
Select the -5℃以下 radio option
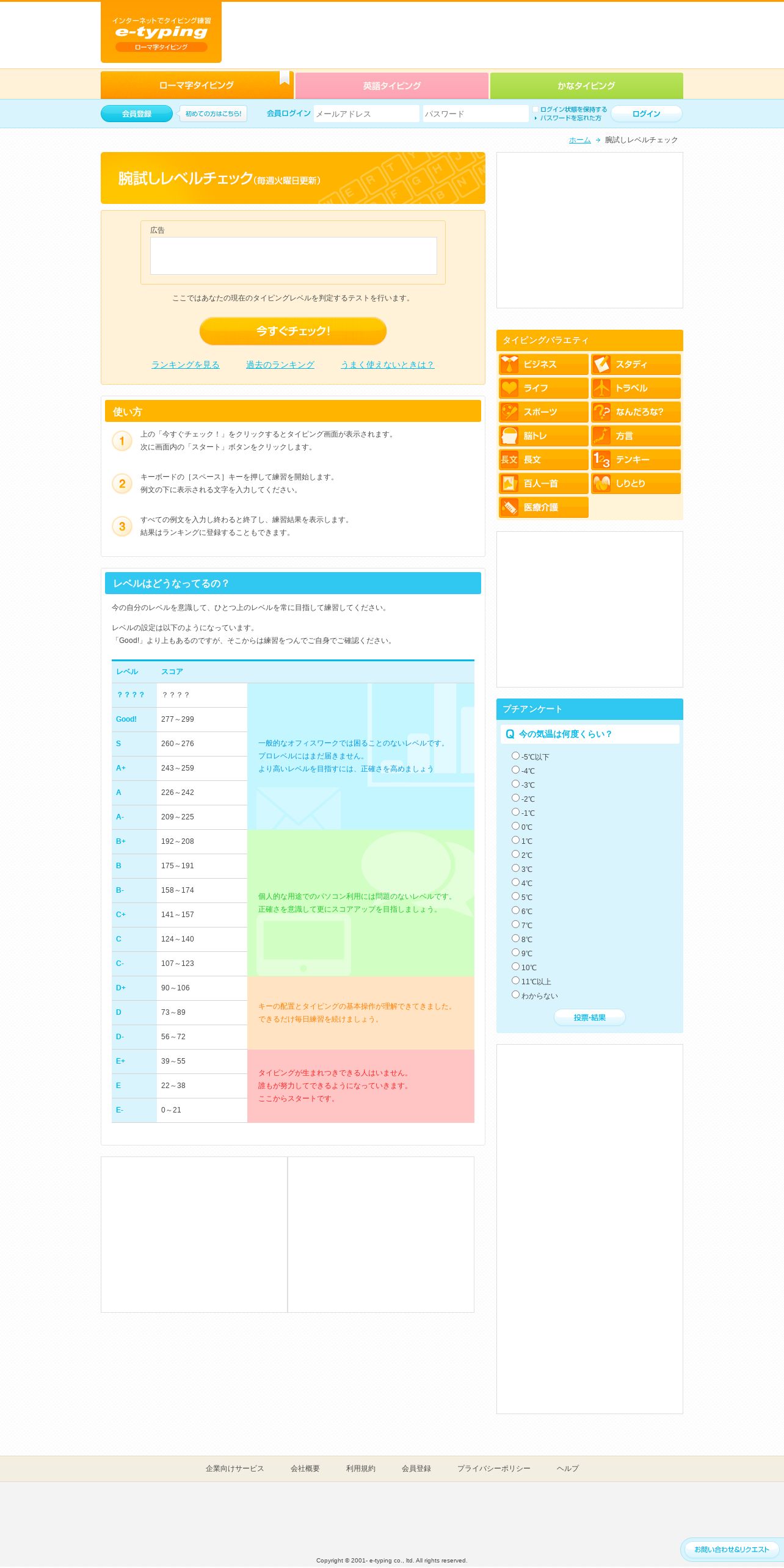pos(515,756)
